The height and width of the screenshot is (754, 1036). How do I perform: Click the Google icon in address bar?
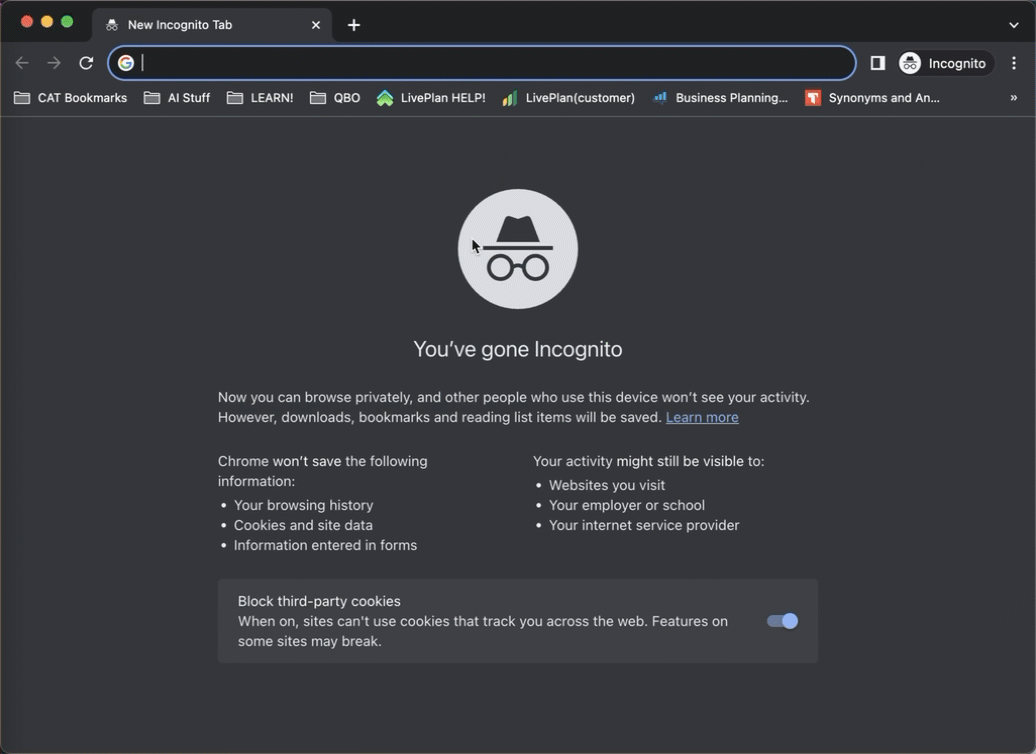(x=126, y=63)
